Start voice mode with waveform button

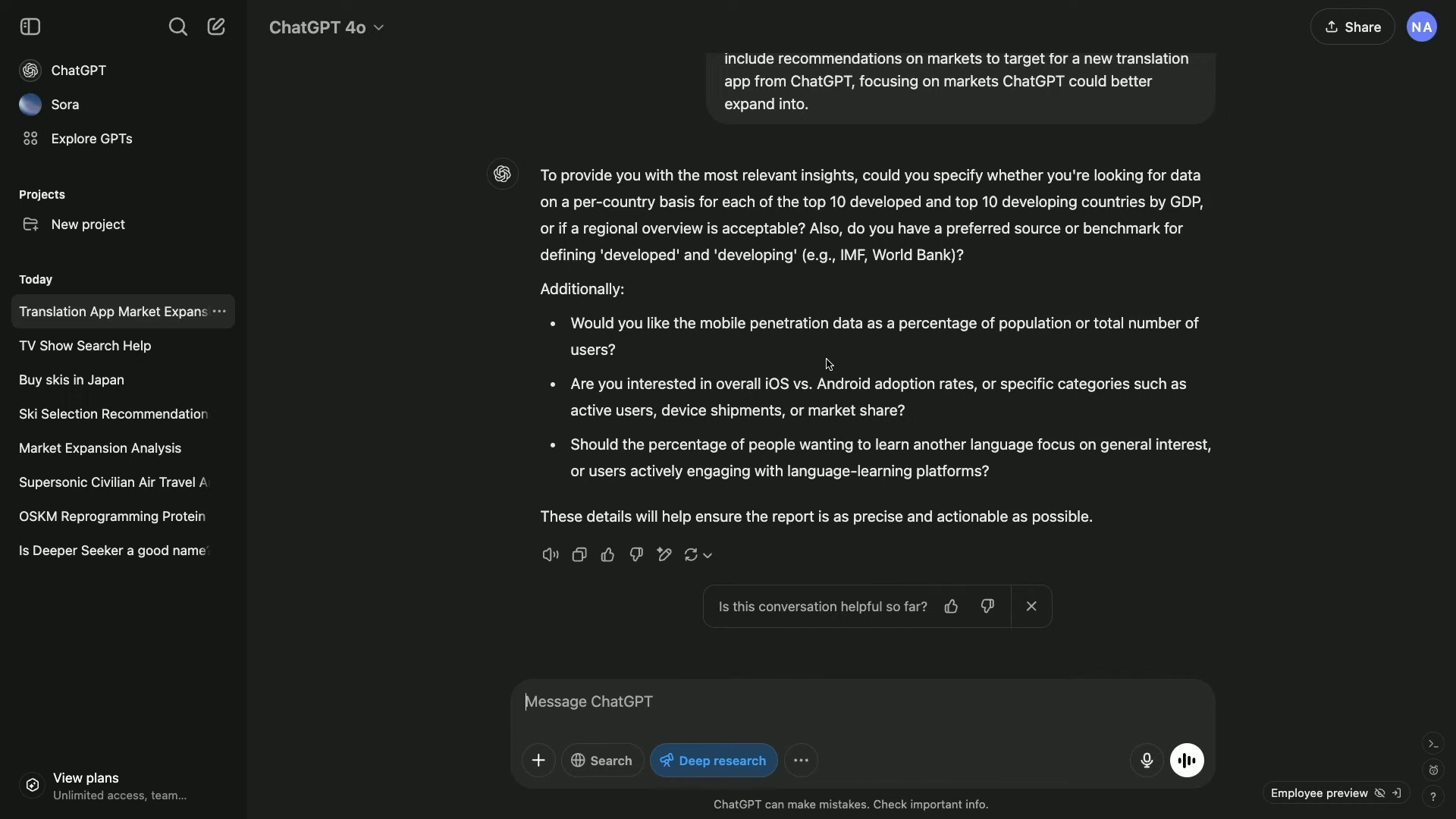(1187, 761)
